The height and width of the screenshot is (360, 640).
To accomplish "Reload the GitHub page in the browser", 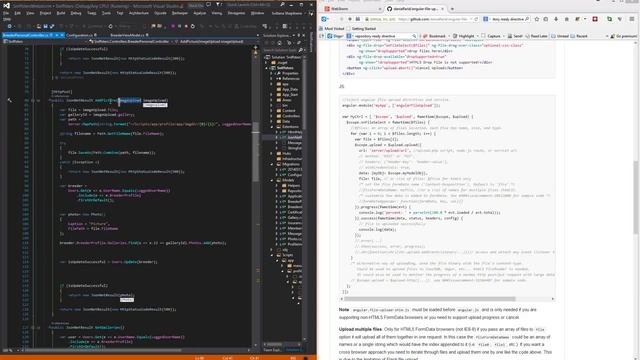I will (x=476, y=19).
